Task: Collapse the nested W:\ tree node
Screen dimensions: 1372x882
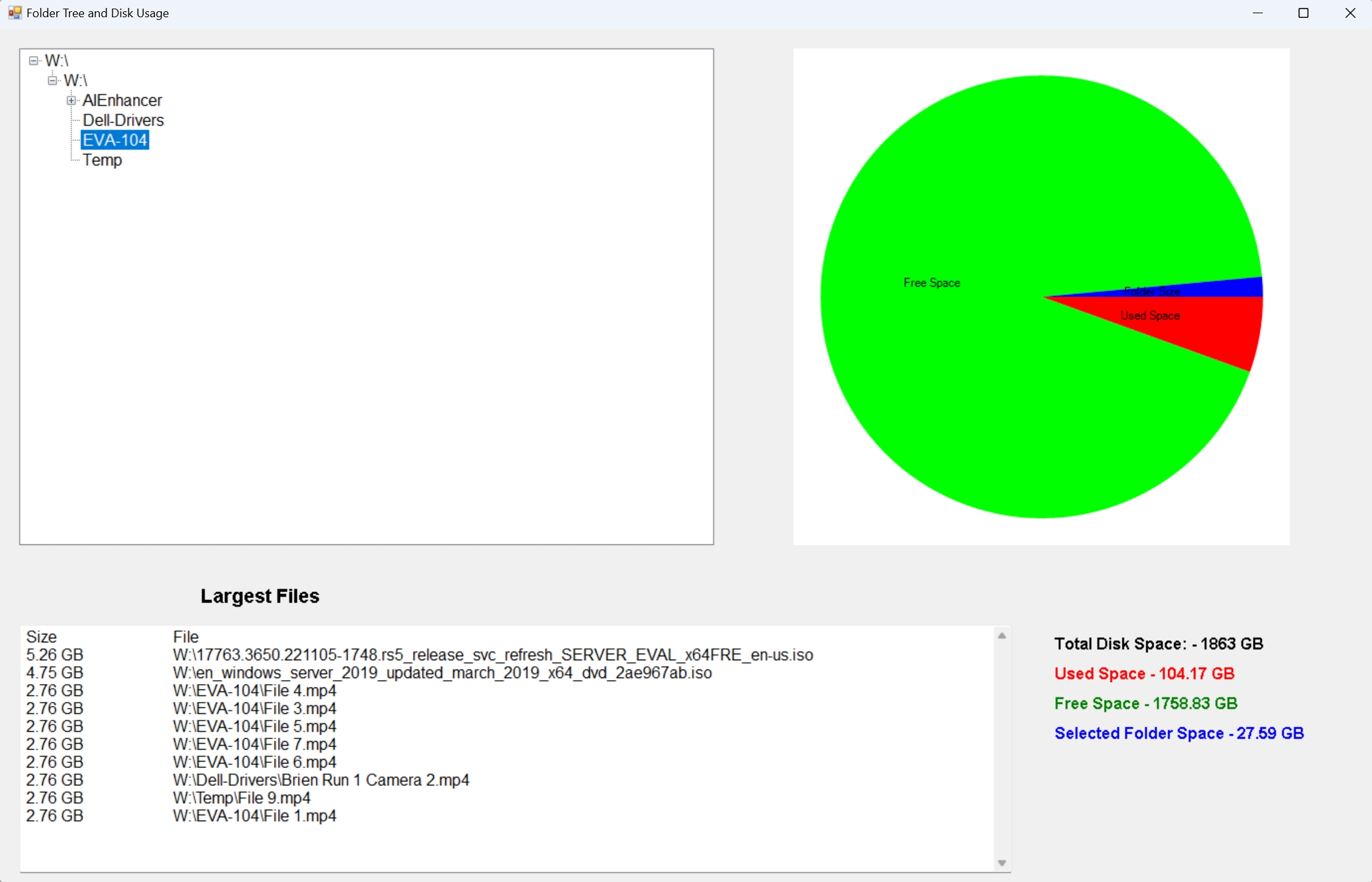Action: 53,81
